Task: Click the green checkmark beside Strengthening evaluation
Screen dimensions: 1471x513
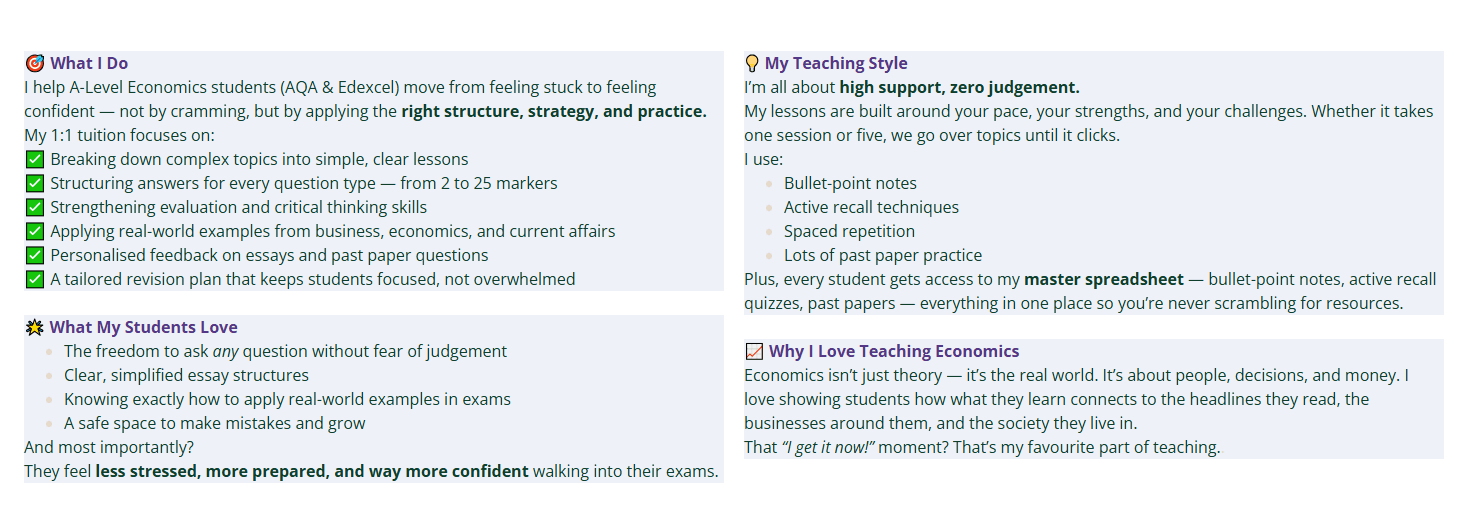Action: (35, 207)
